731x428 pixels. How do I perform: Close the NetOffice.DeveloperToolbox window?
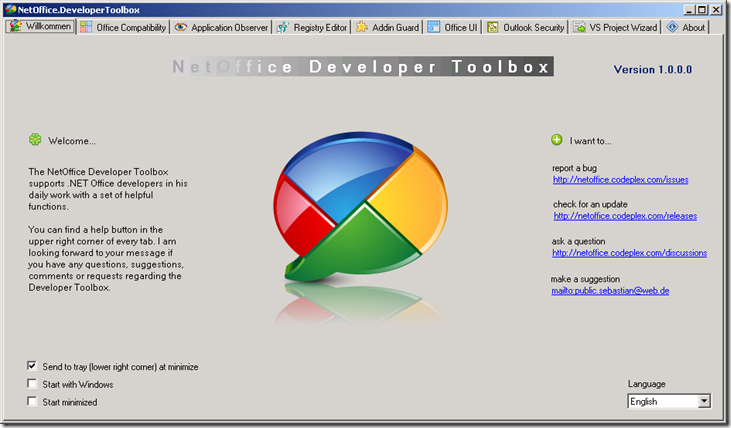(716, 9)
